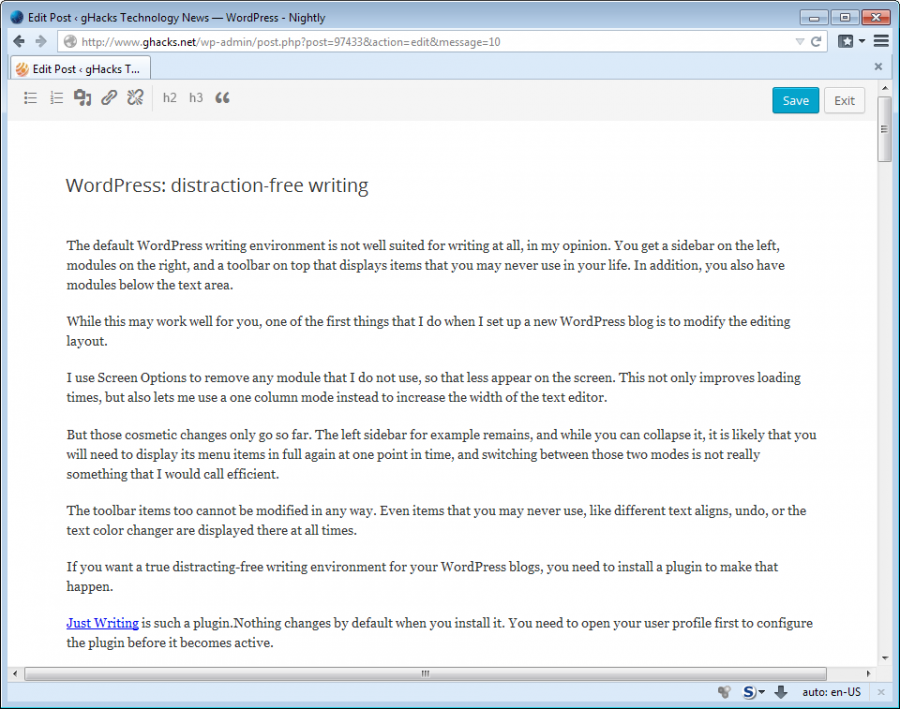
Task: Save the post with the Save button
Action: coord(795,100)
